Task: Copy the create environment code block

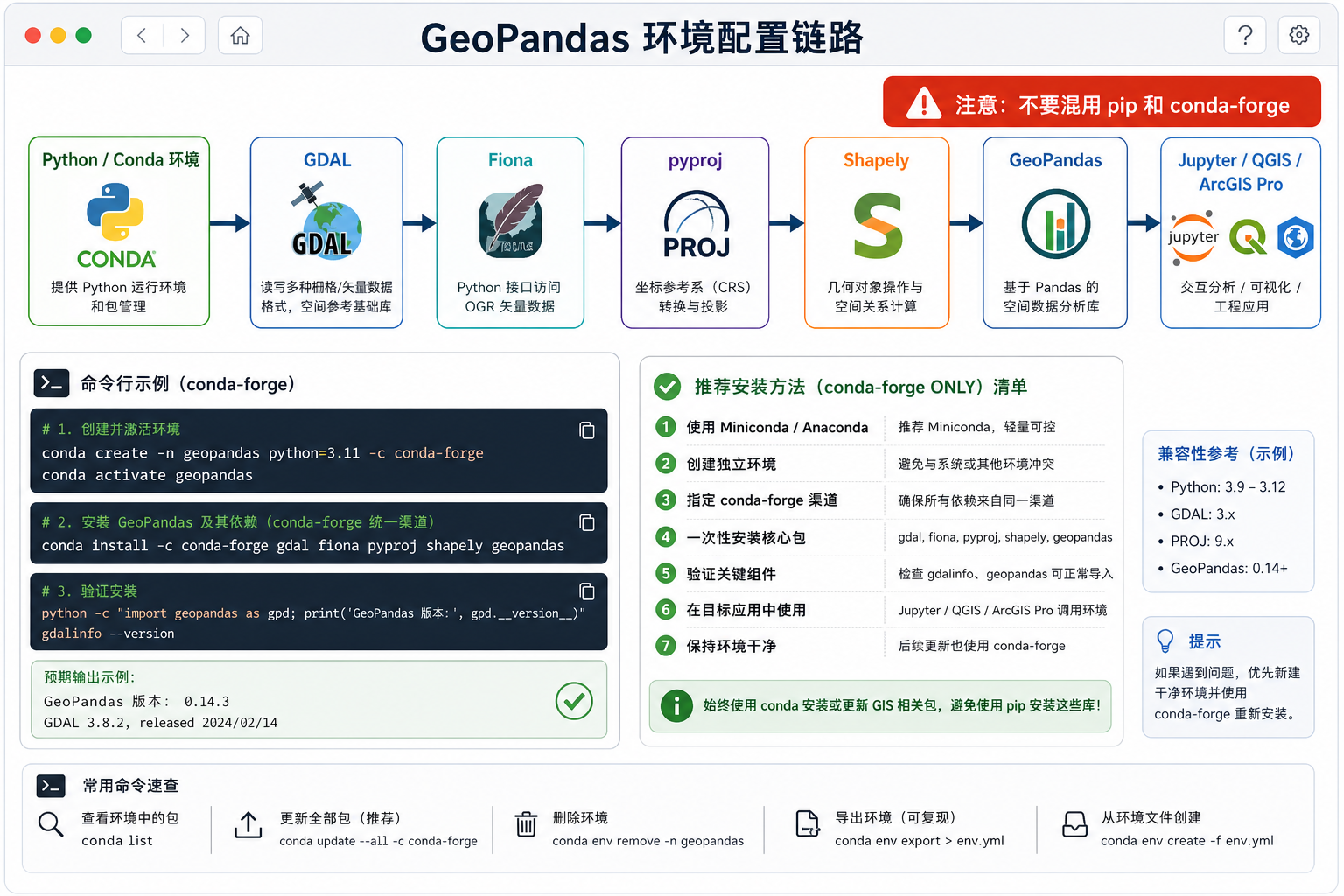Action: pos(587,430)
